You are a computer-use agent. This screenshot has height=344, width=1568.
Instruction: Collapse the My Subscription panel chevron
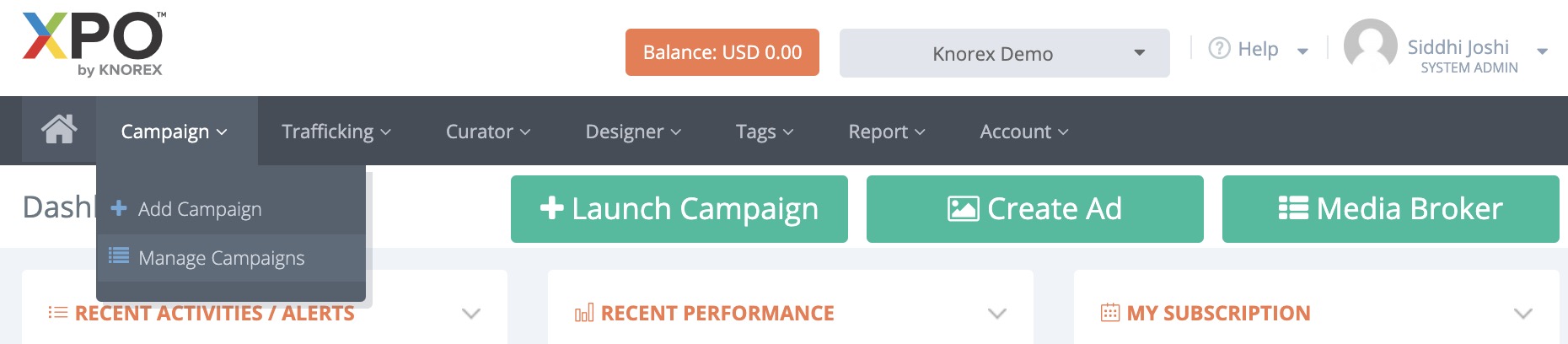1522,314
